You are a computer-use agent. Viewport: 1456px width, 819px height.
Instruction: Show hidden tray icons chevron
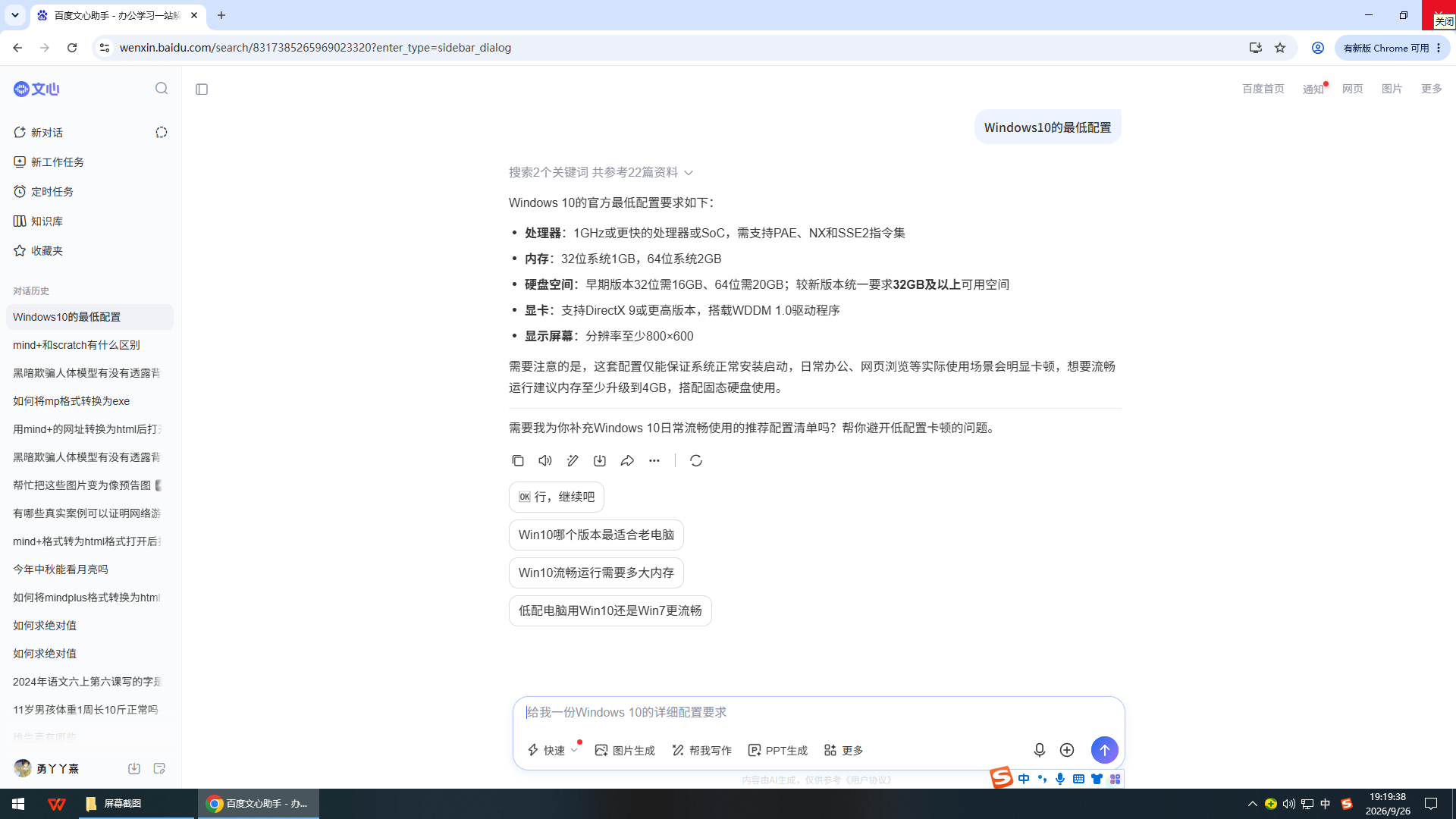click(1253, 804)
